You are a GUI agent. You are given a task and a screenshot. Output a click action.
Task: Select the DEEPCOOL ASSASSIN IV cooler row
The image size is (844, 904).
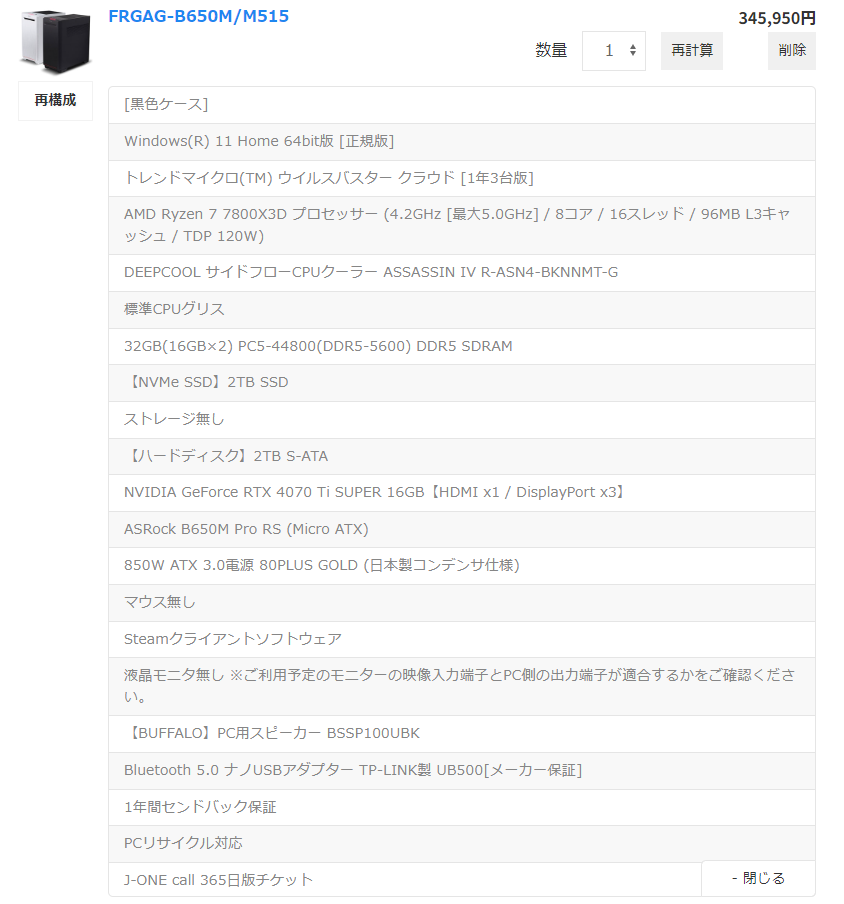coord(462,273)
